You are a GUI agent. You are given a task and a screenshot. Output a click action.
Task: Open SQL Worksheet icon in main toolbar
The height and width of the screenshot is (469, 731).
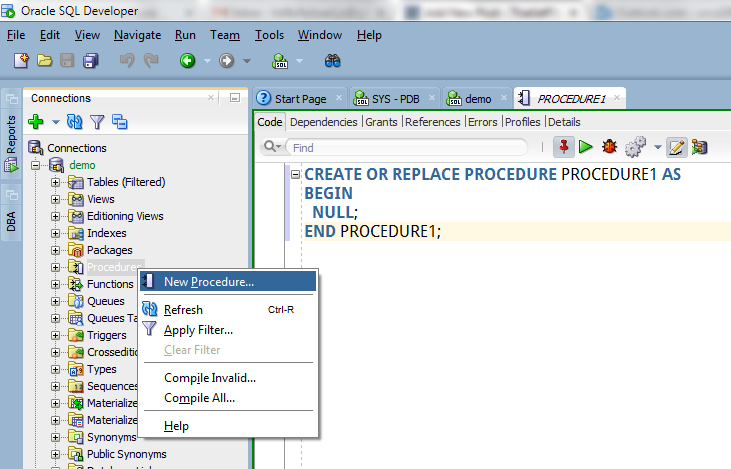point(280,61)
